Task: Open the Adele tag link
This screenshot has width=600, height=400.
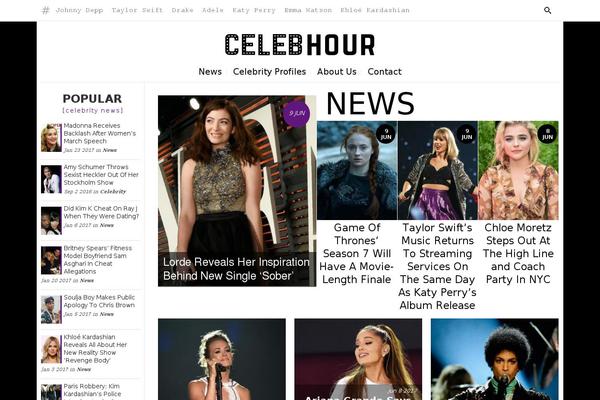Action: pyautogui.click(x=213, y=10)
